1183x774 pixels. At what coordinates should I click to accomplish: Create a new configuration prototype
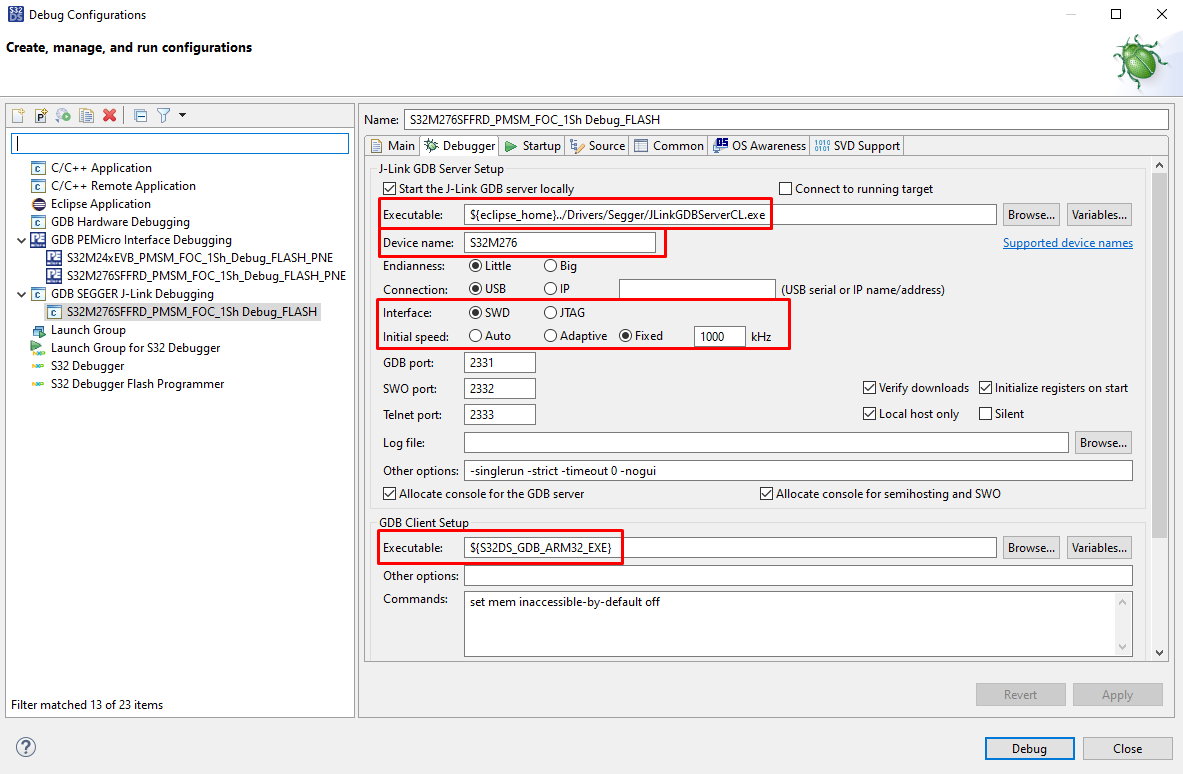click(x=40, y=115)
